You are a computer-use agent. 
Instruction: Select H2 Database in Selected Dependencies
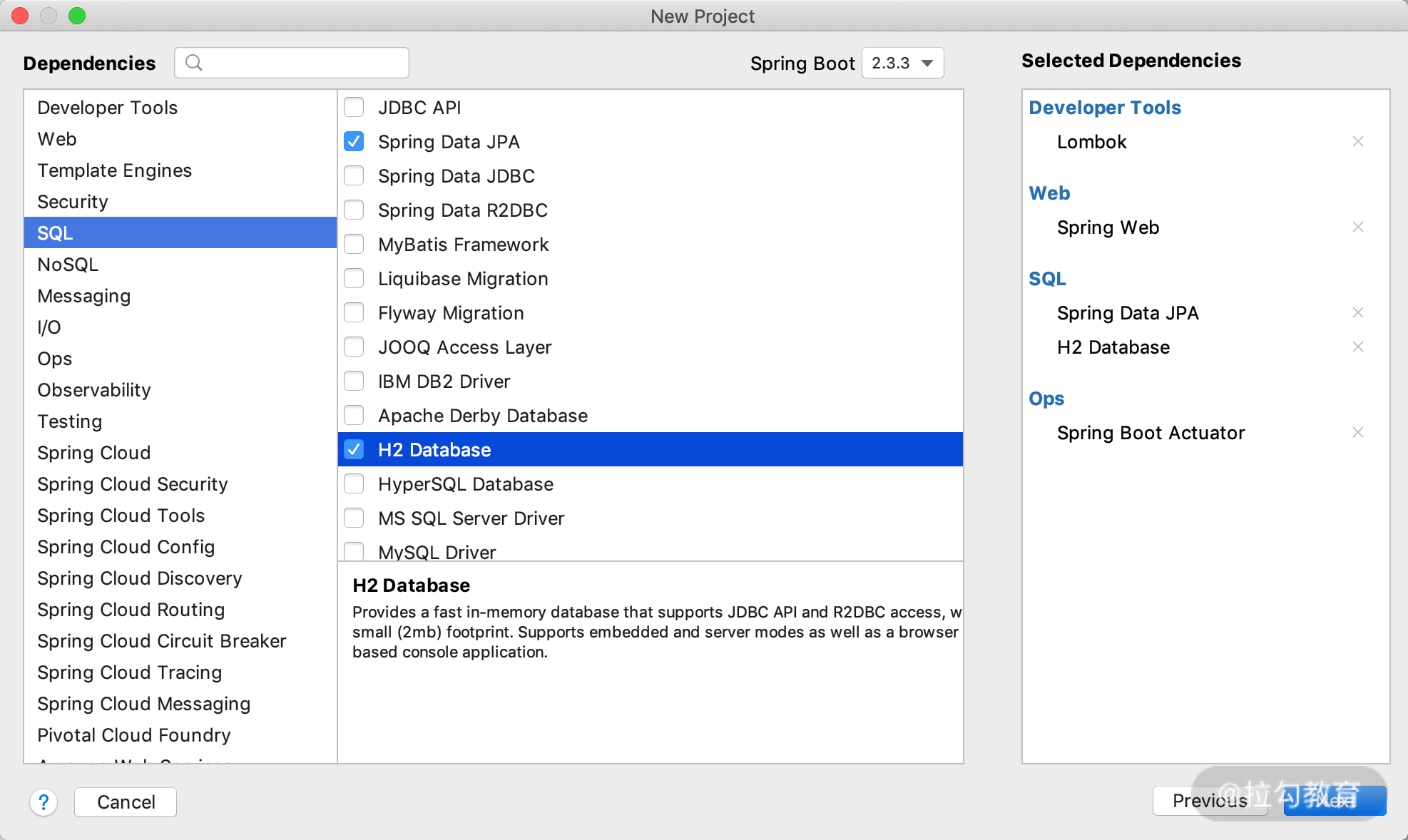1113,347
